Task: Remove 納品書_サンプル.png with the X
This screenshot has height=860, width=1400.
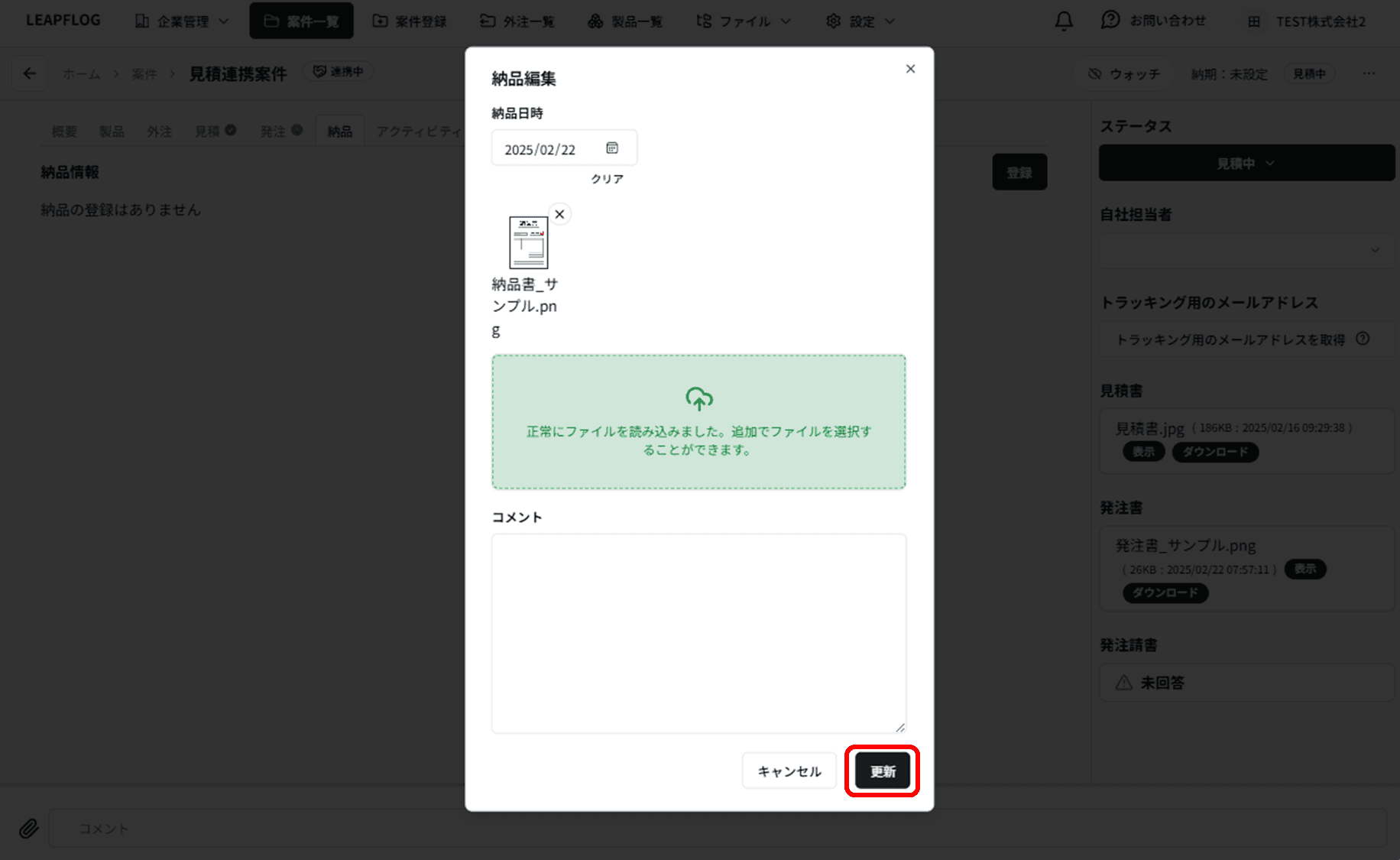Action: [560, 214]
